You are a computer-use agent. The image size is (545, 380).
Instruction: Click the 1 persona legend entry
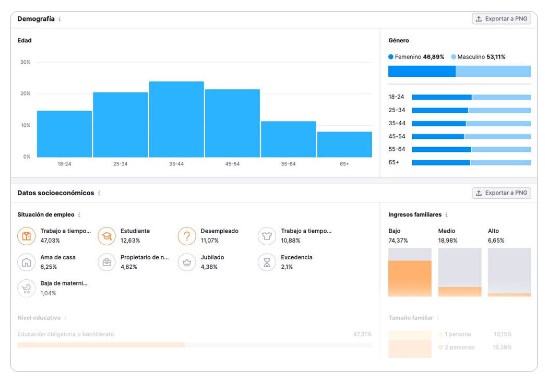click(x=455, y=334)
